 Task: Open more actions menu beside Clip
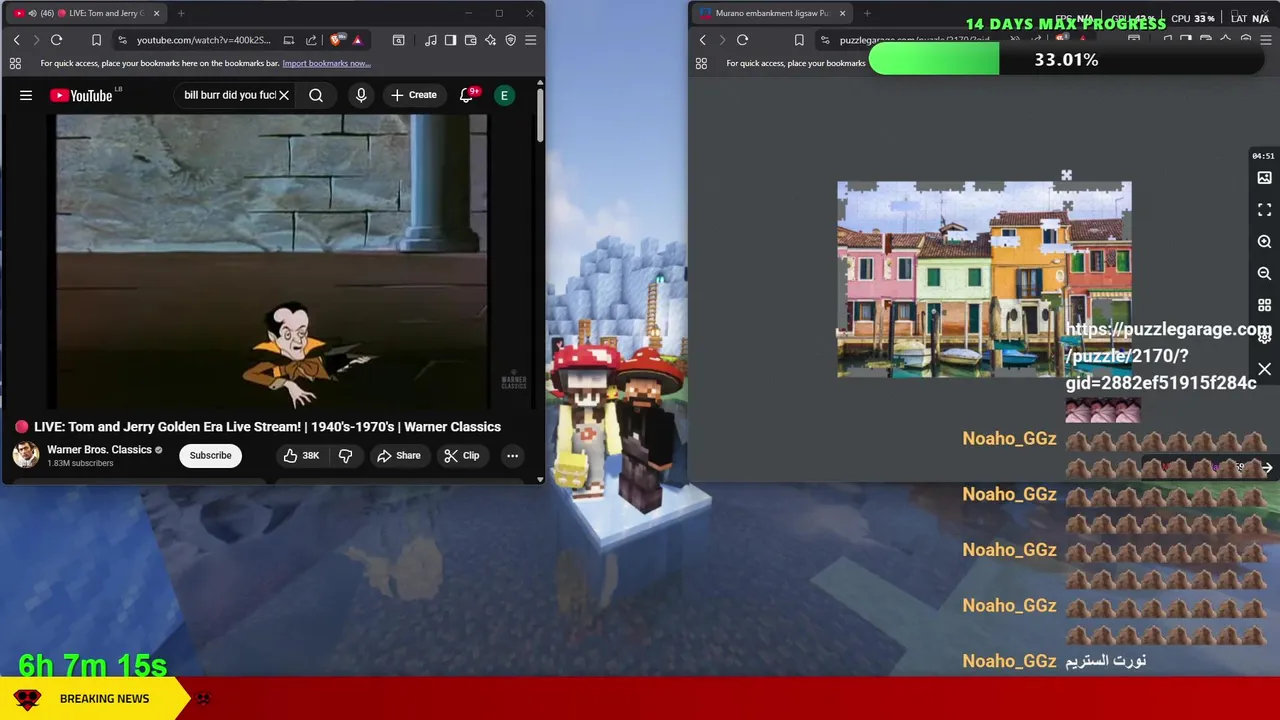point(512,455)
